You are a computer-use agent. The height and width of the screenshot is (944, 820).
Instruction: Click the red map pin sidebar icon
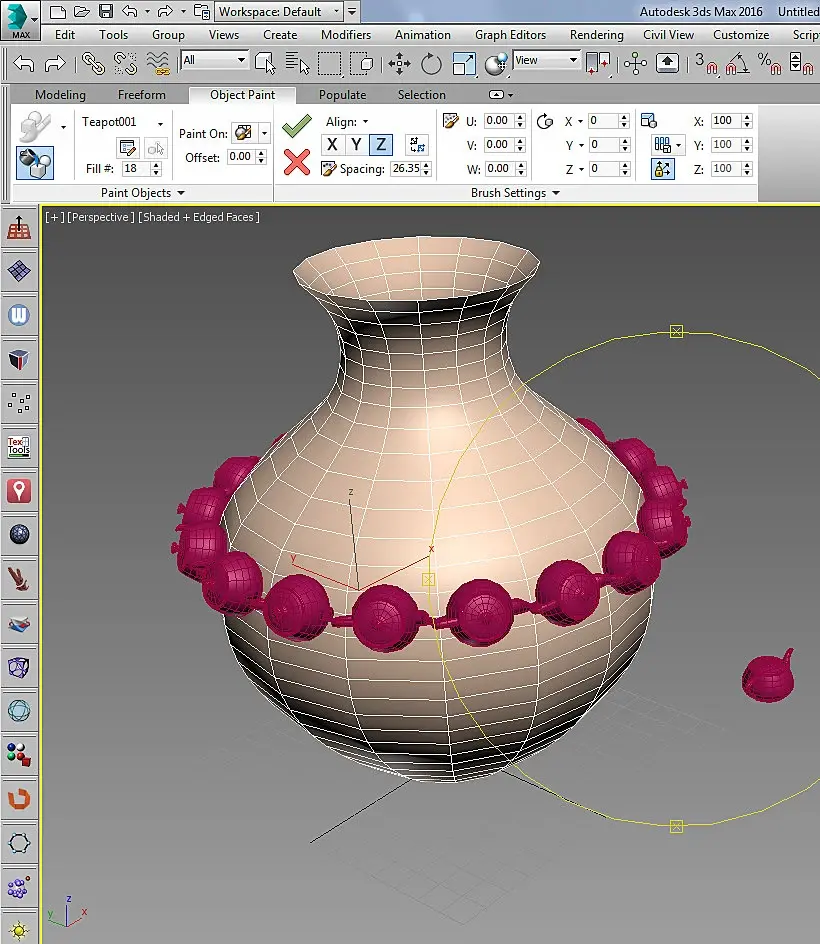coord(19,490)
